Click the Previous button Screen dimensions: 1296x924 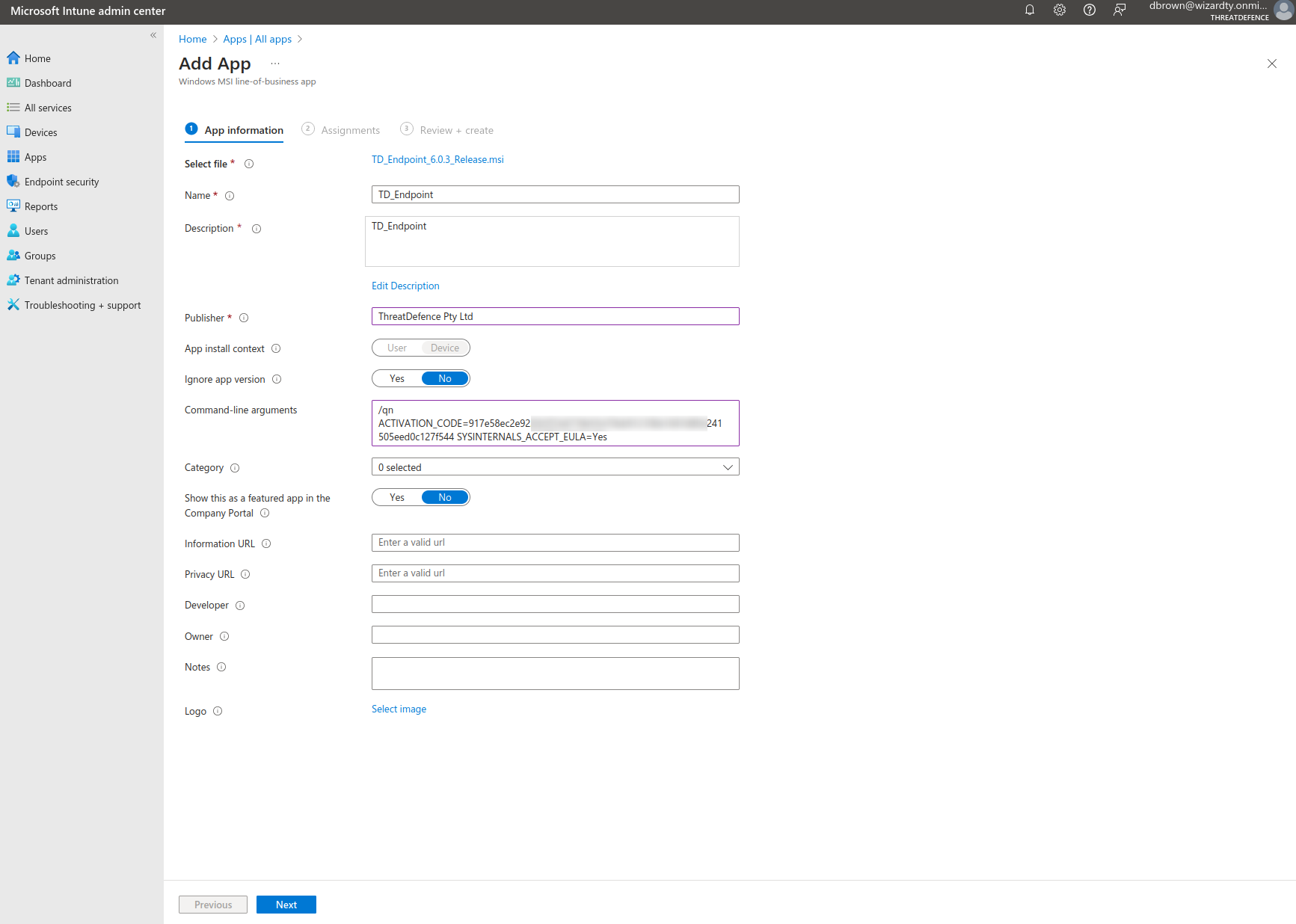213,905
